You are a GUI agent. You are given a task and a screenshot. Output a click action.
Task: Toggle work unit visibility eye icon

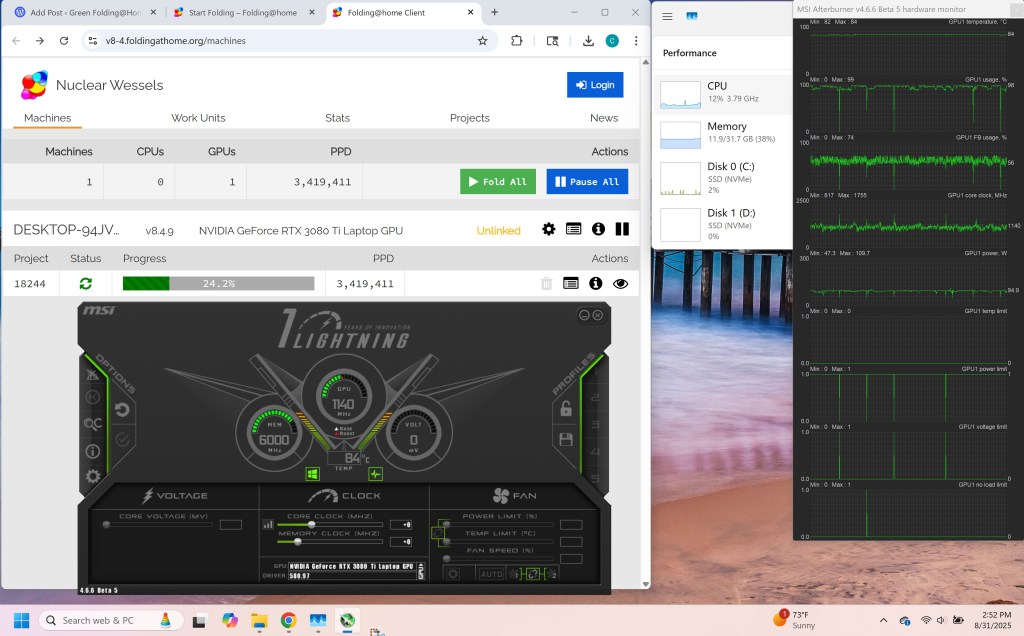pyautogui.click(x=620, y=284)
